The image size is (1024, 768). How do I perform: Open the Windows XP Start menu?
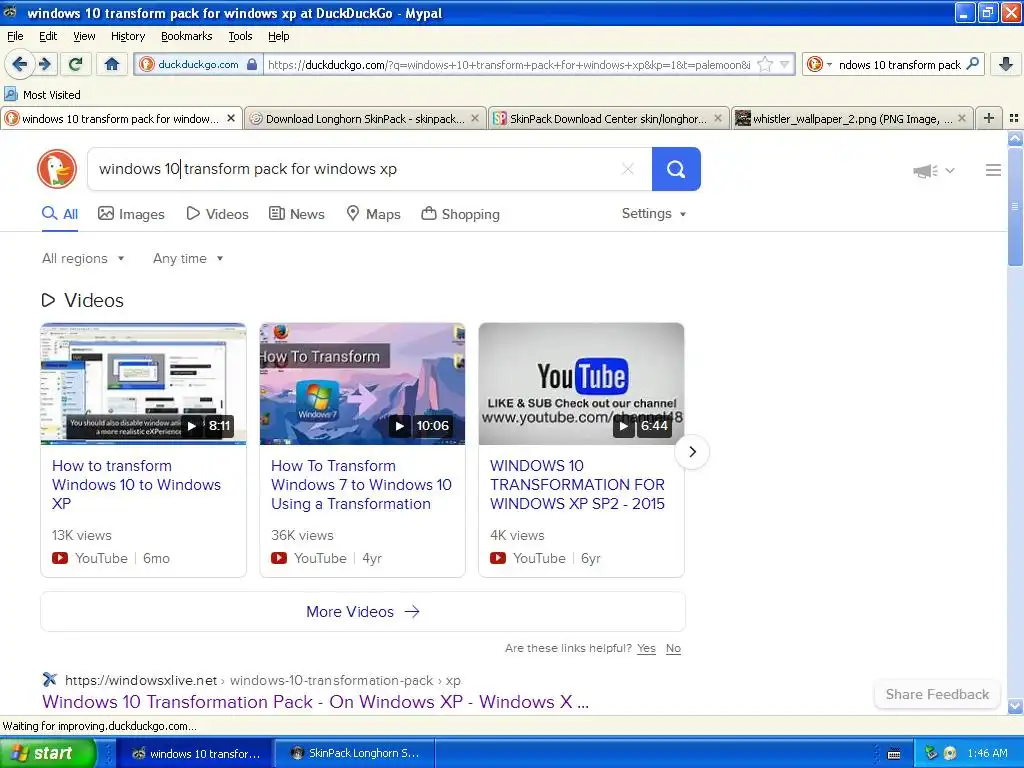pyautogui.click(x=47, y=753)
